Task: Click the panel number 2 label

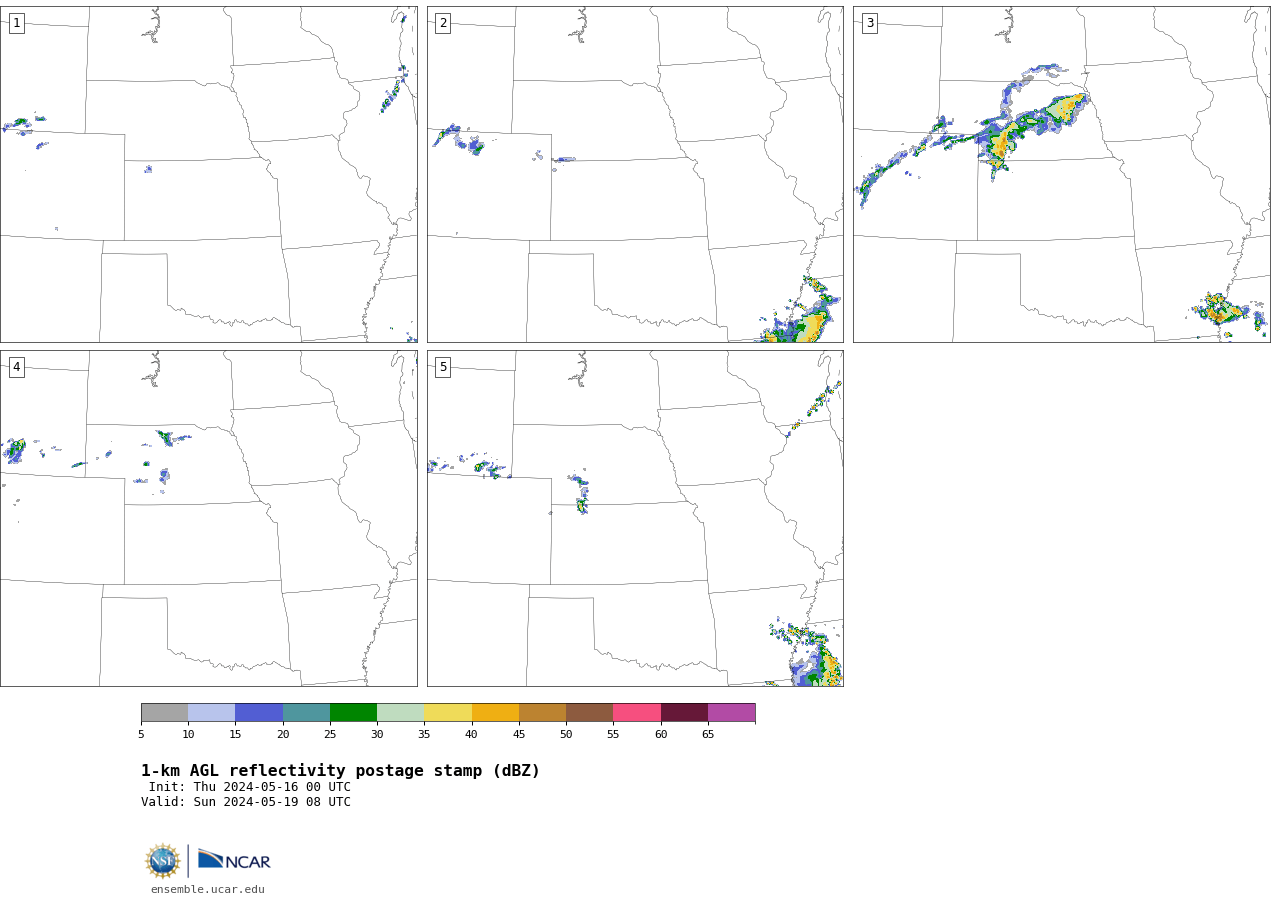Action: pos(443,23)
